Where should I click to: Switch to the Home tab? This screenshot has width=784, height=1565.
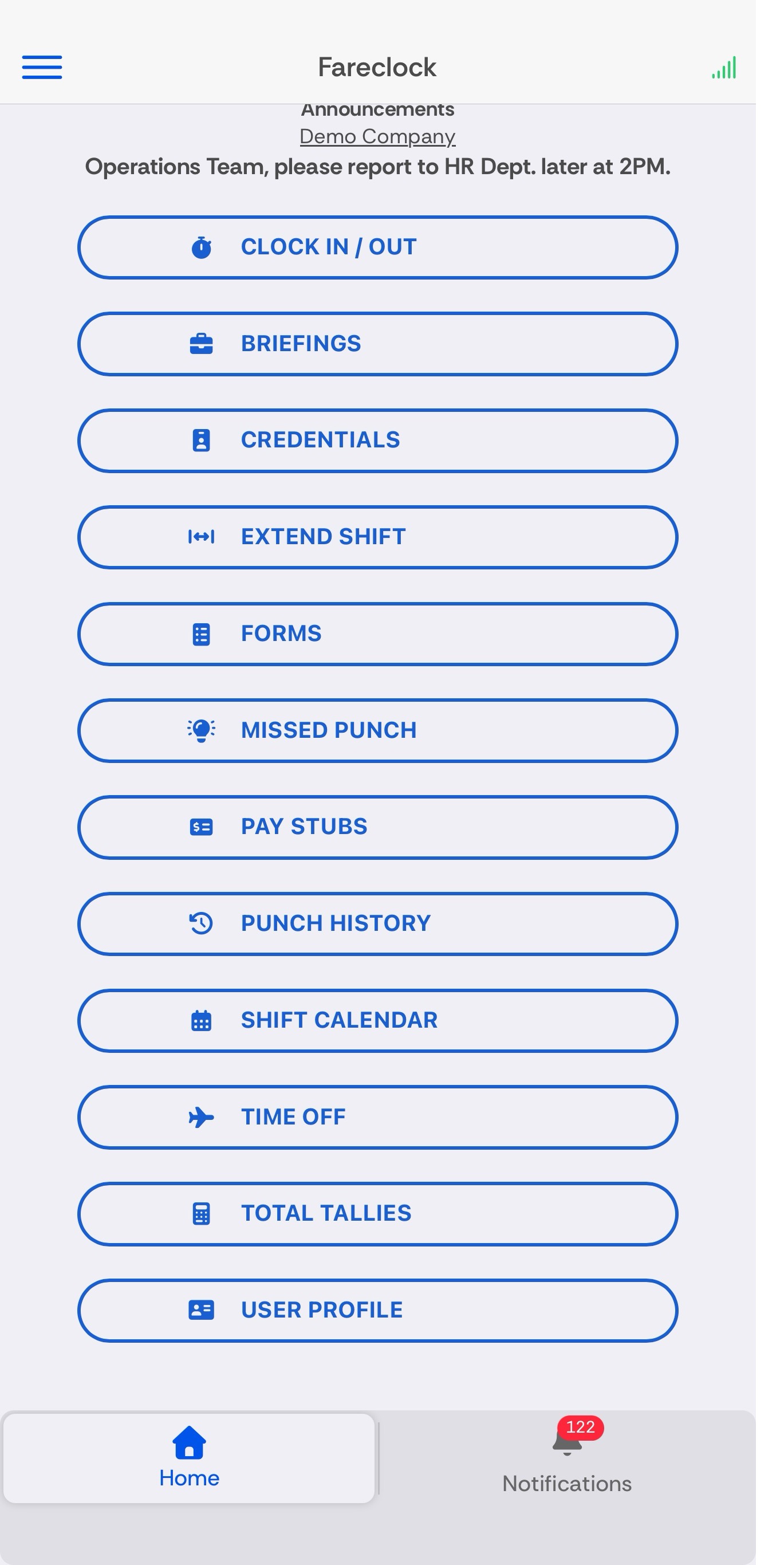point(189,1457)
